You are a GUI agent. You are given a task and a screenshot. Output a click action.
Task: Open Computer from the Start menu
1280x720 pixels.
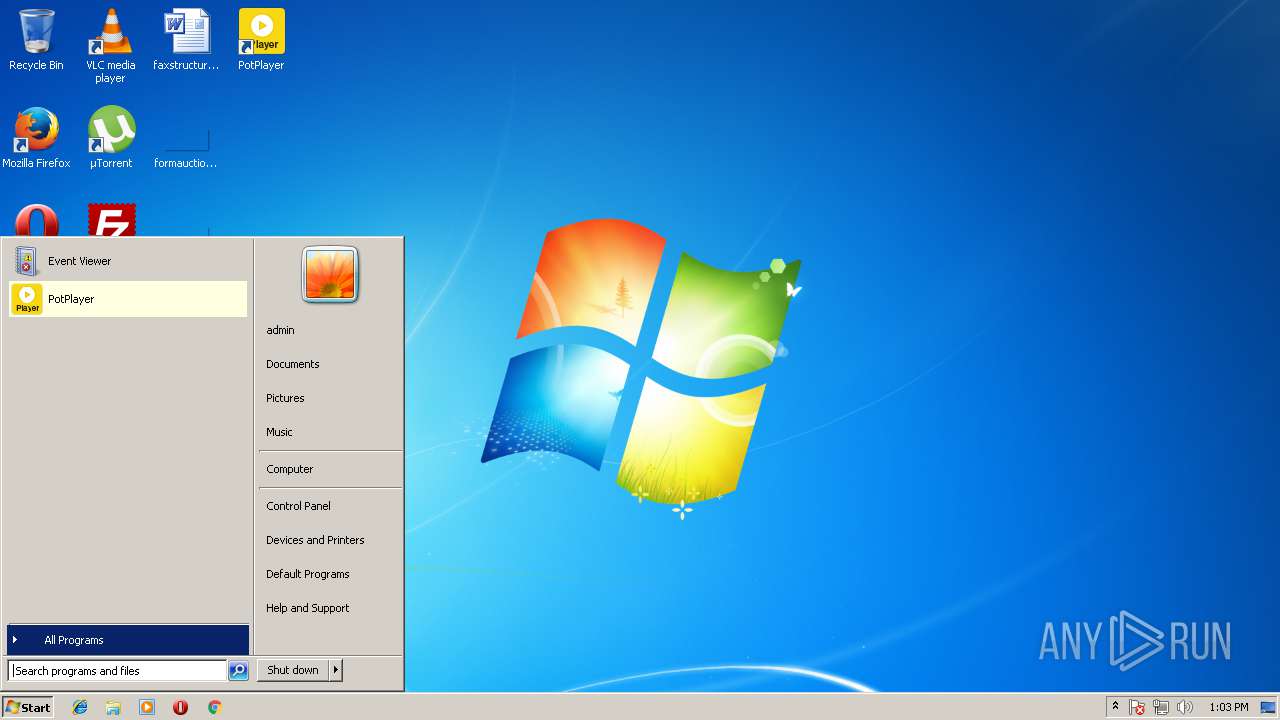tap(330, 469)
